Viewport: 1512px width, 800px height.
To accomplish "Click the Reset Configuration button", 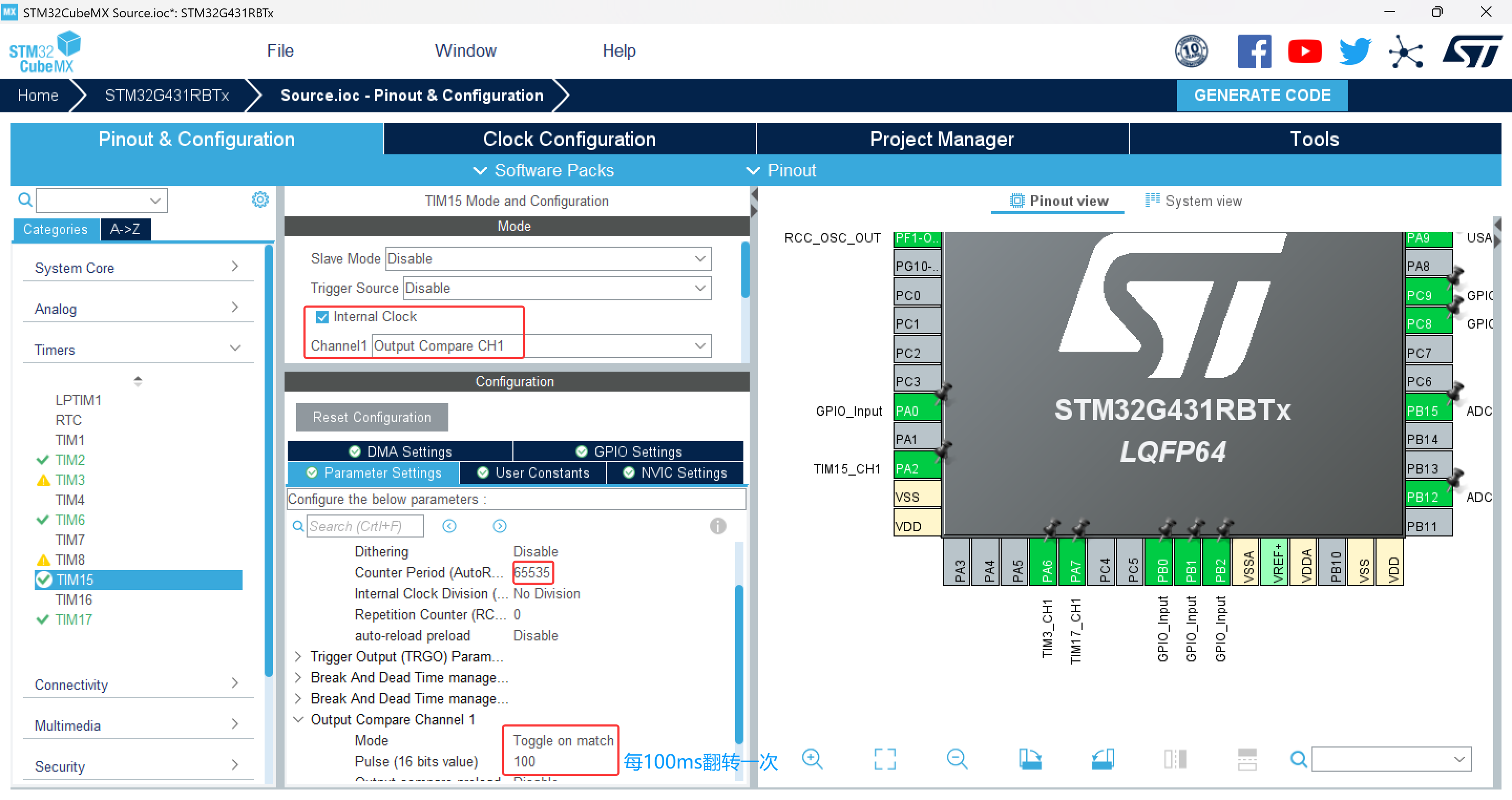I will point(372,417).
